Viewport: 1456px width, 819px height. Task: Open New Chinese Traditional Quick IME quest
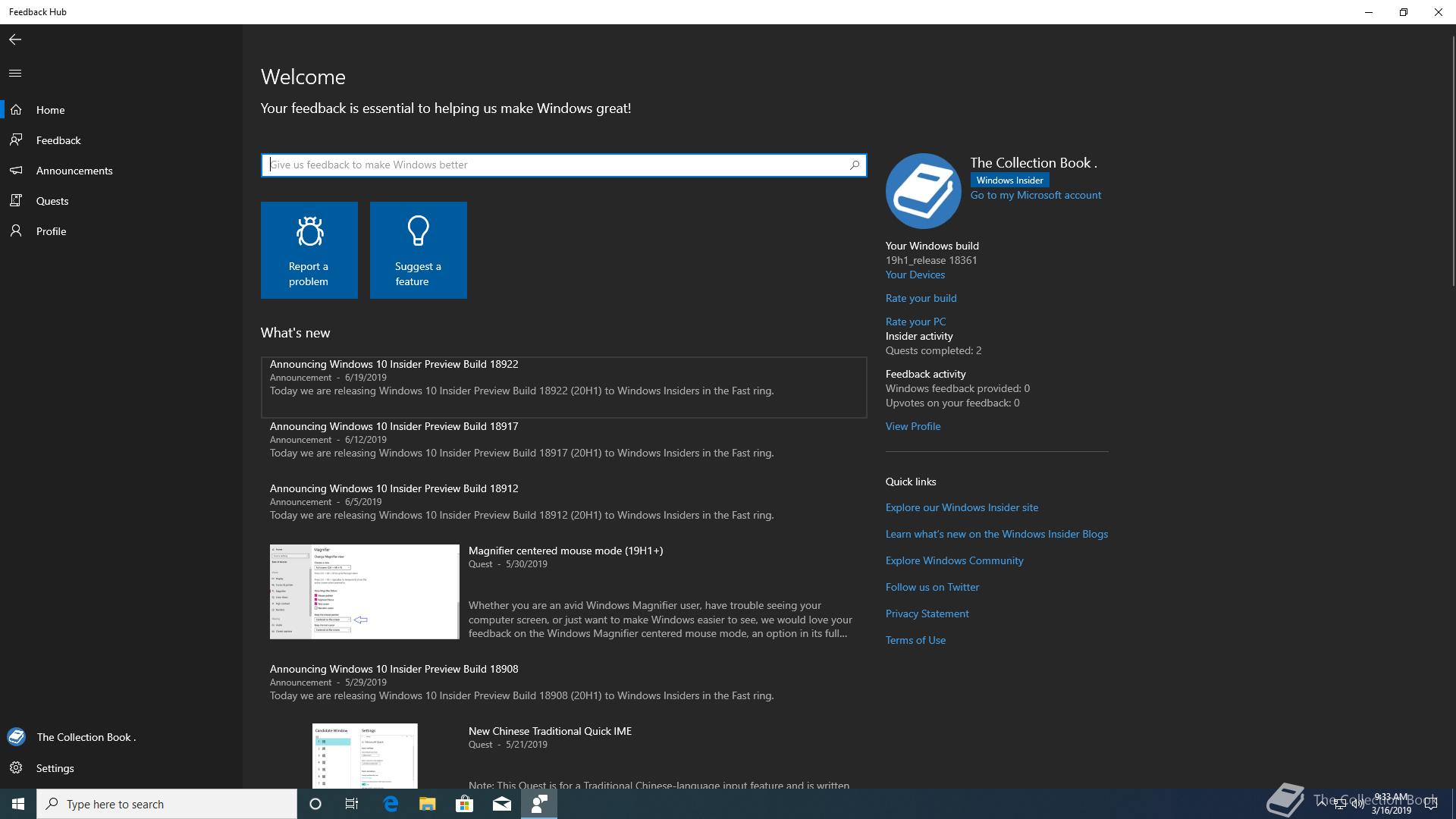pos(550,732)
